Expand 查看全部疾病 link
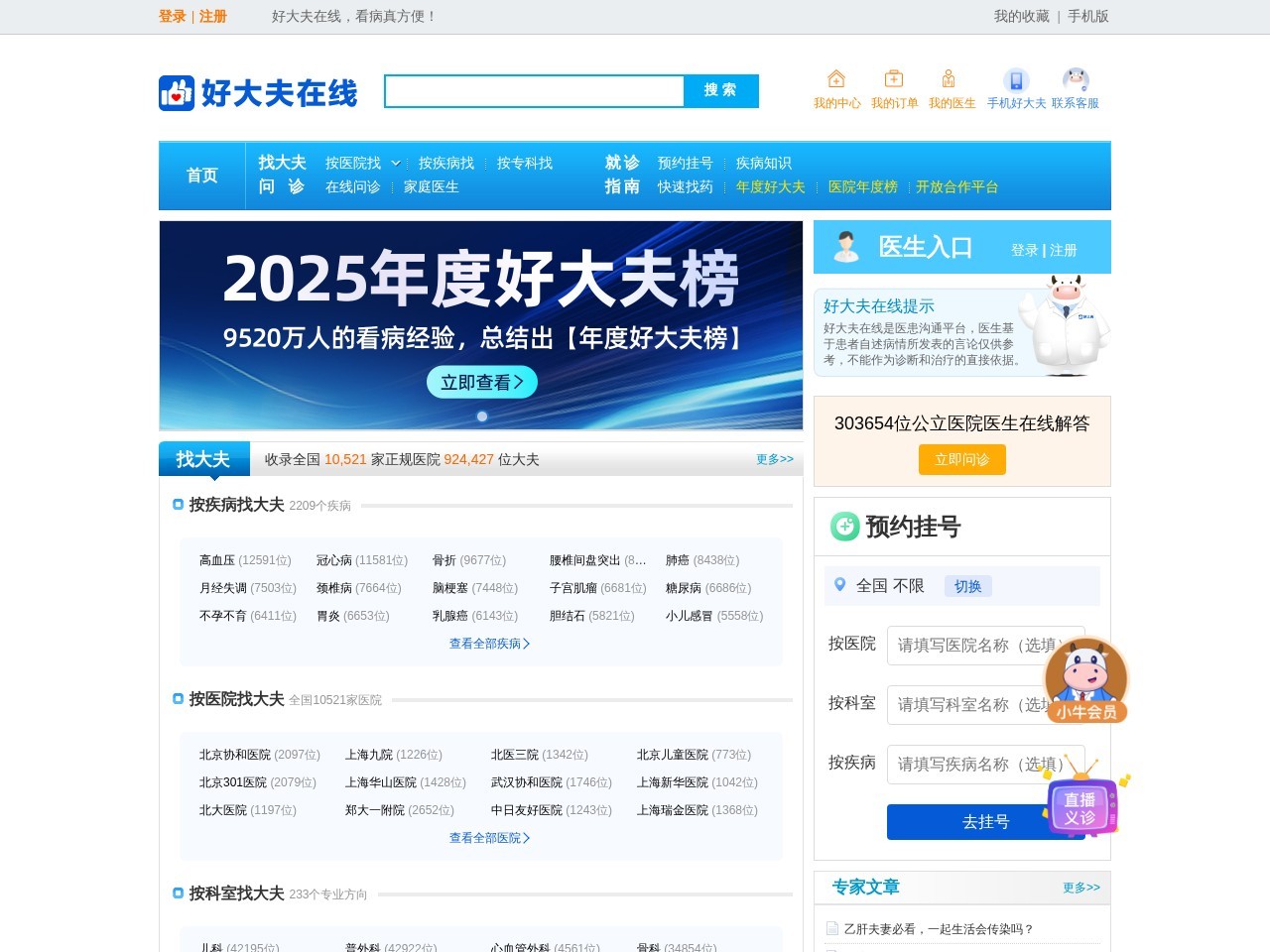 [x=489, y=644]
